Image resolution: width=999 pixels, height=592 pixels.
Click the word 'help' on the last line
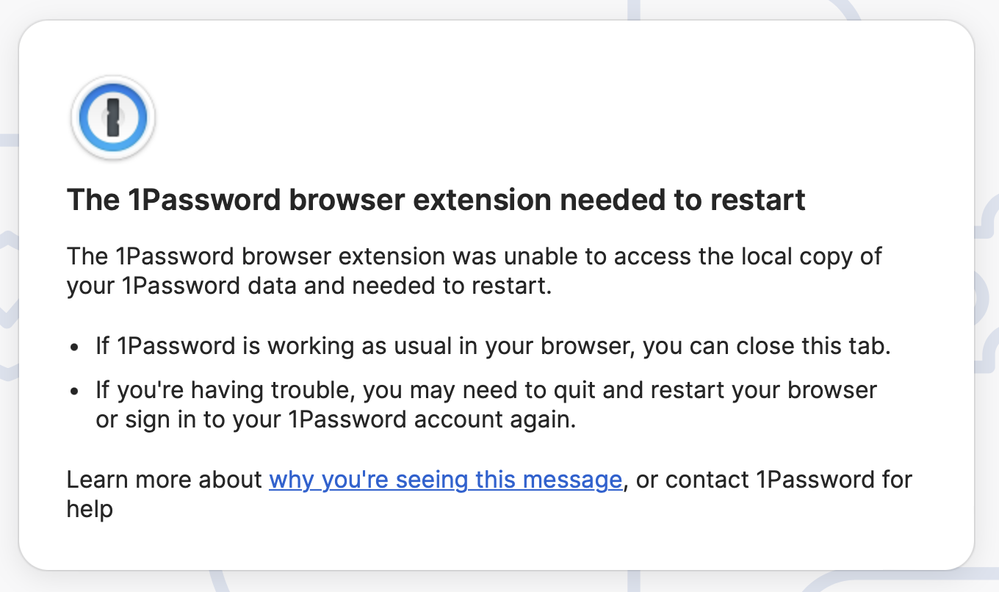tap(90, 509)
